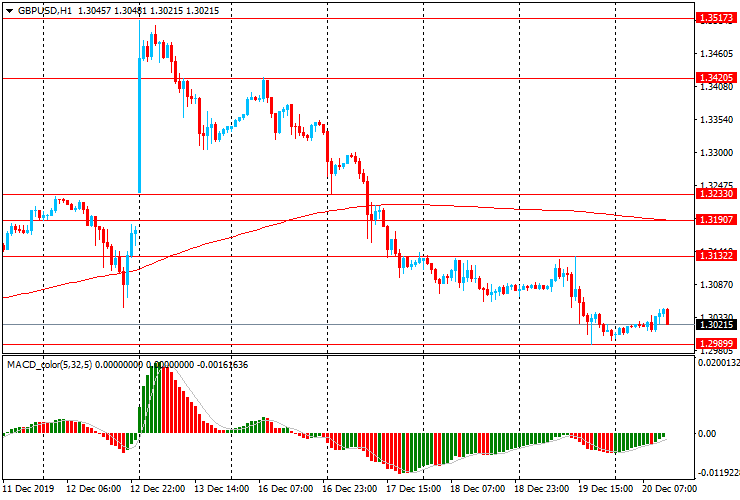
Task: Click the current price 1.30215 label
Action: (716, 324)
